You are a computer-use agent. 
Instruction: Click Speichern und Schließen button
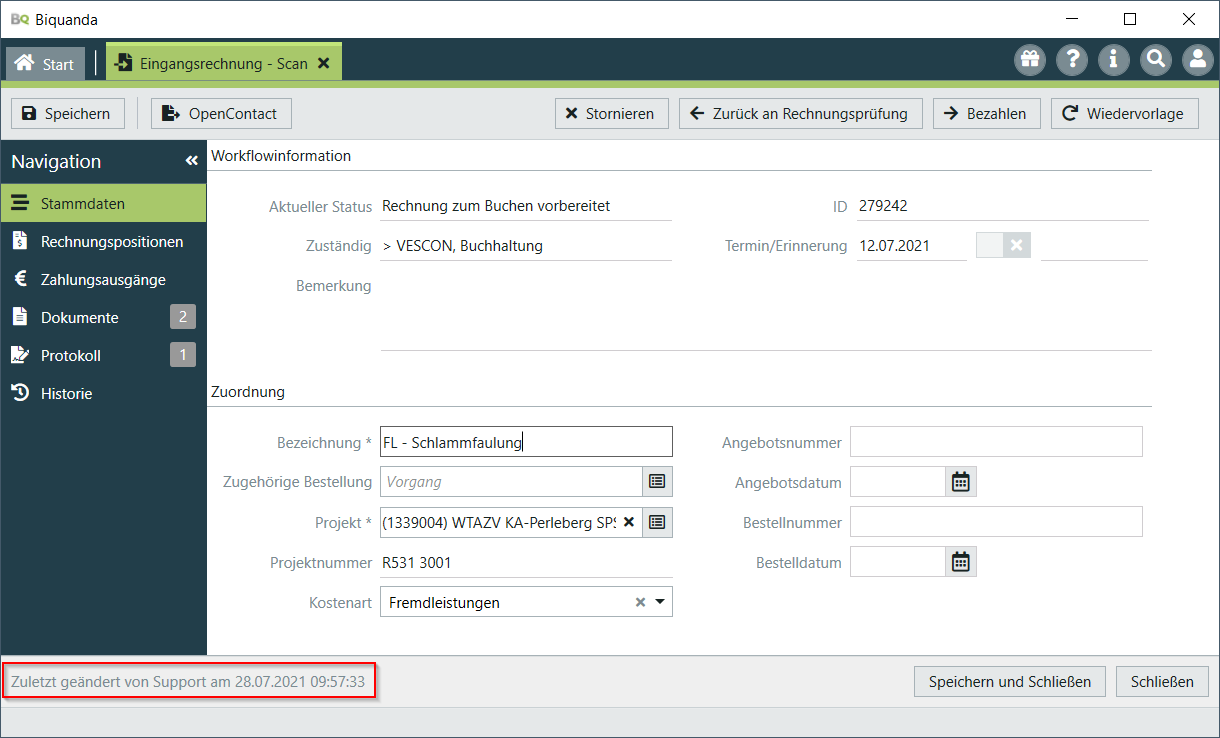[x=1009, y=682]
